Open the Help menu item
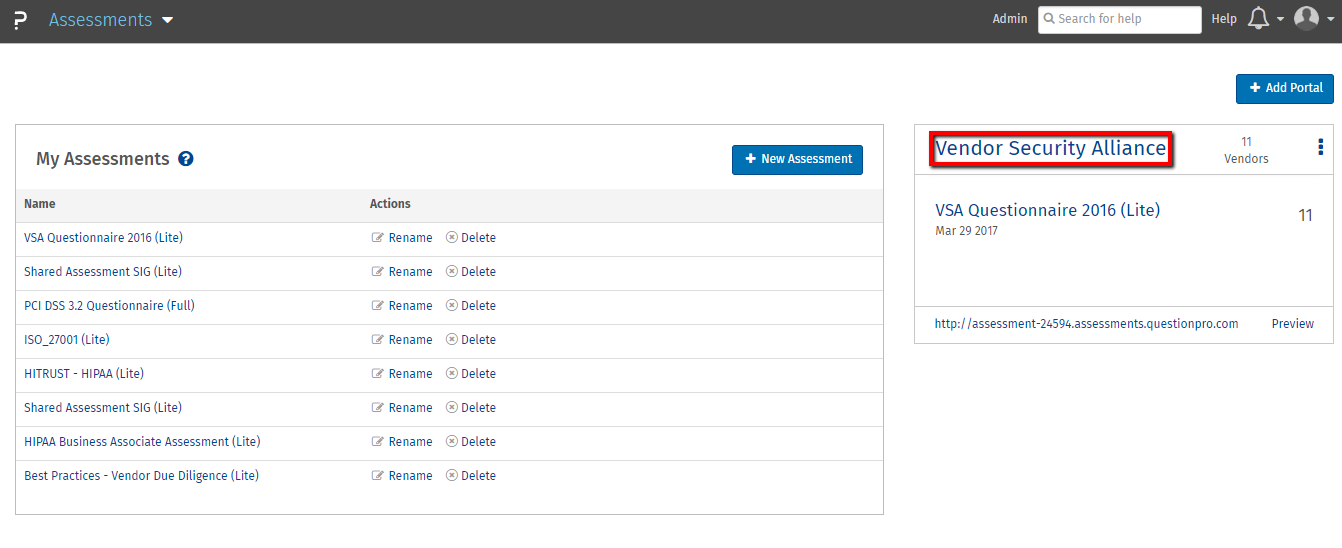The height and width of the screenshot is (548, 1342). 1224,19
